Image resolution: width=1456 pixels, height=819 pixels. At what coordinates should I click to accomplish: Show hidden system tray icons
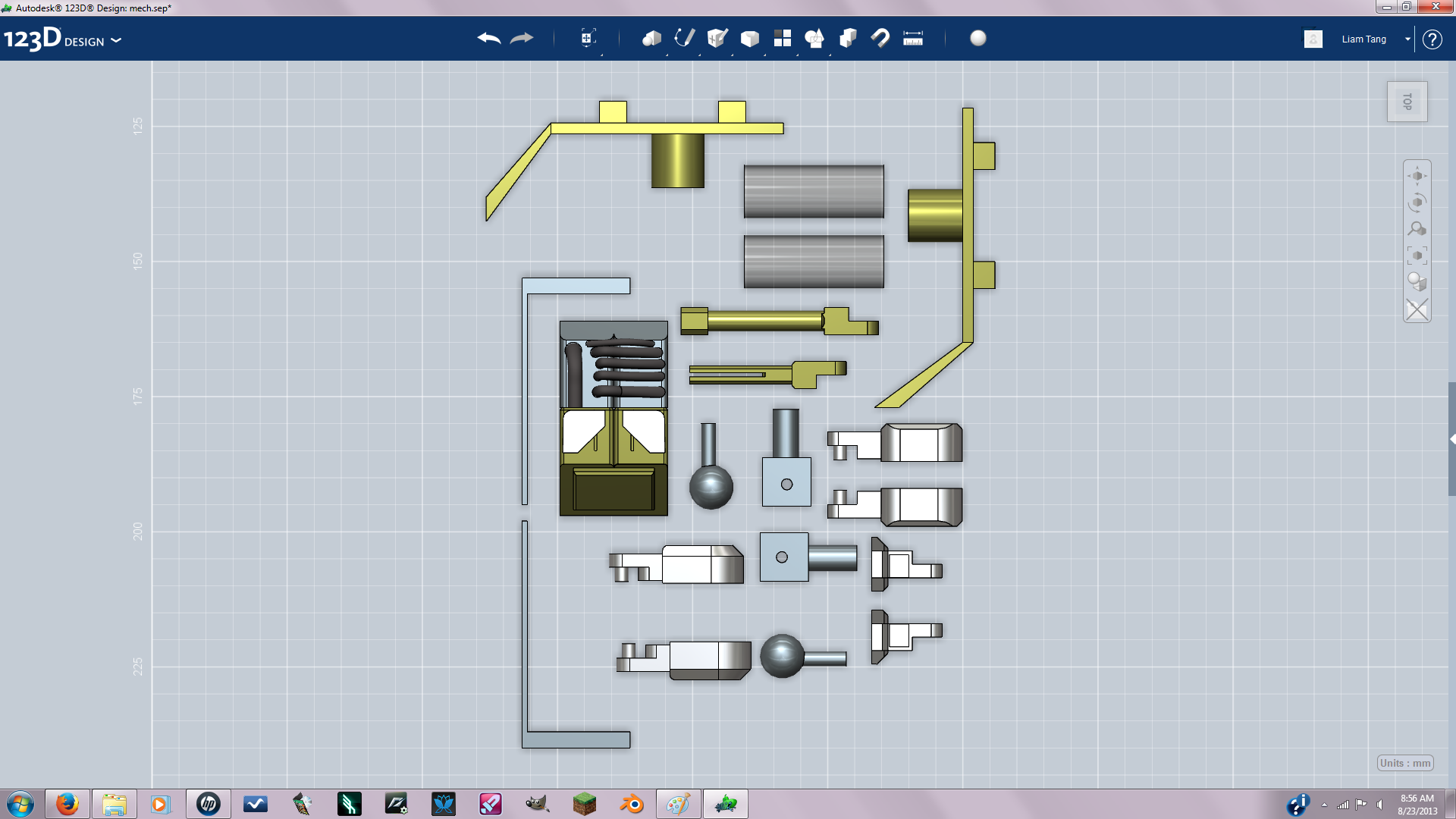coord(1324,805)
